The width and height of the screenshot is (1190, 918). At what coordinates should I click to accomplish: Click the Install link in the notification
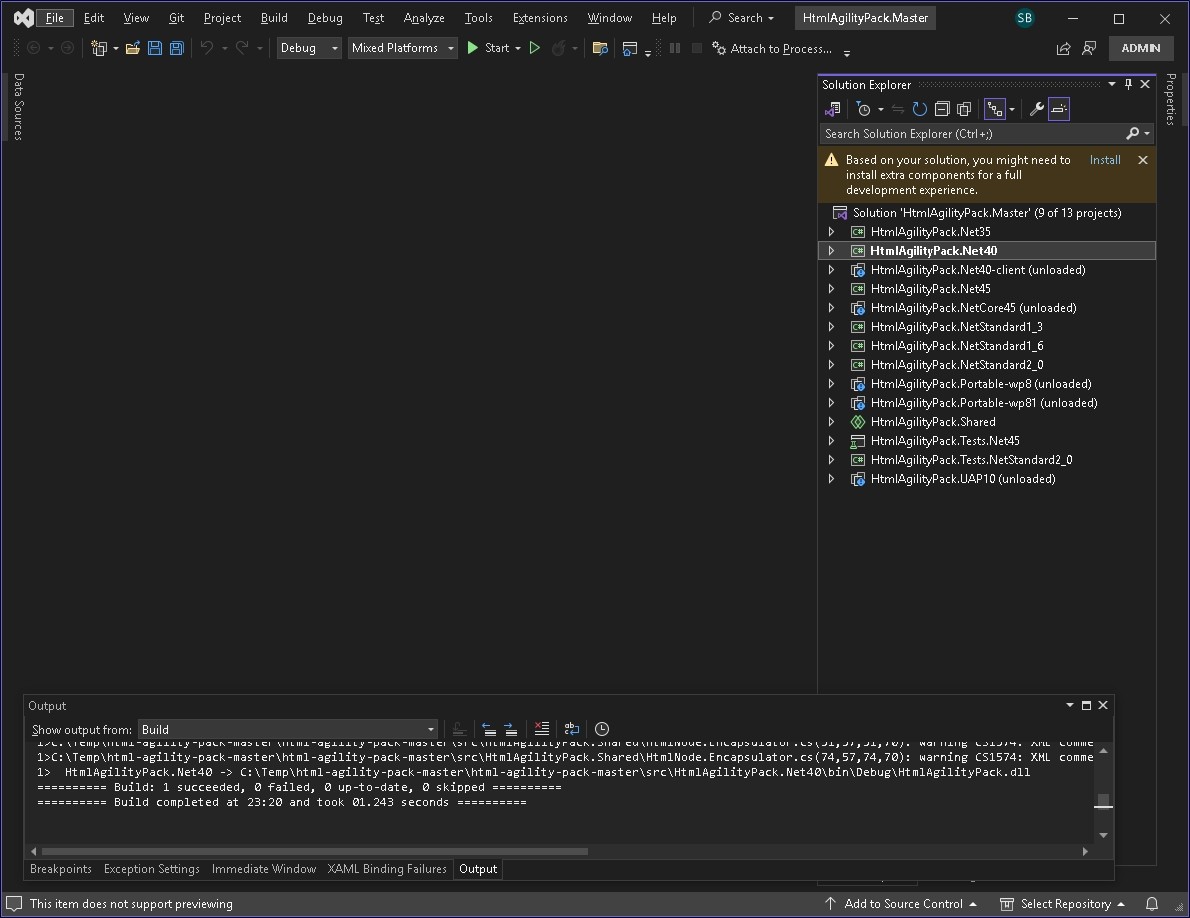click(x=1105, y=160)
